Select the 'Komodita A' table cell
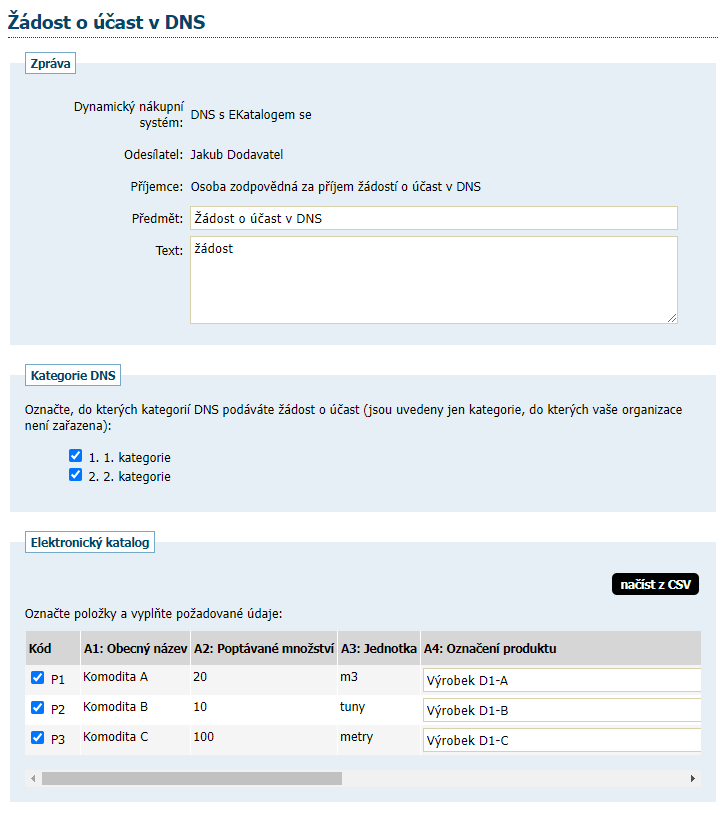 pyautogui.click(x=116, y=677)
